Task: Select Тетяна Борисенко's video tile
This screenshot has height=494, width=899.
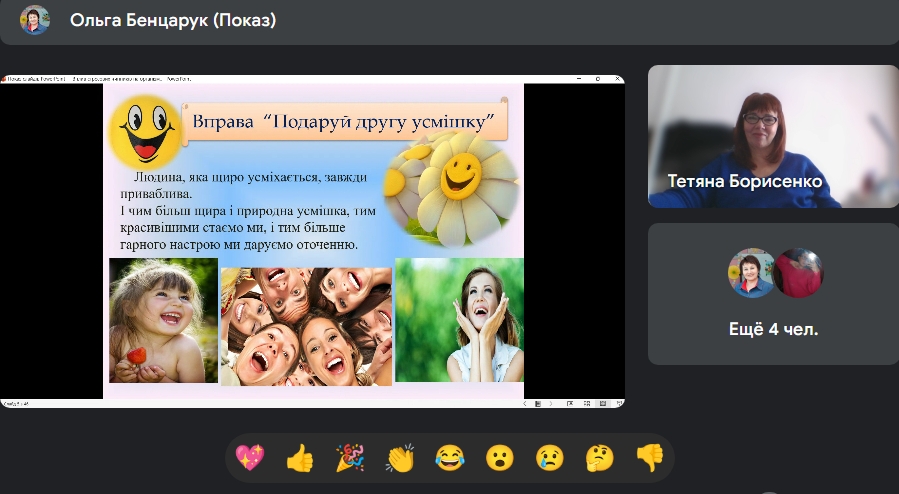Action: pyautogui.click(x=772, y=136)
